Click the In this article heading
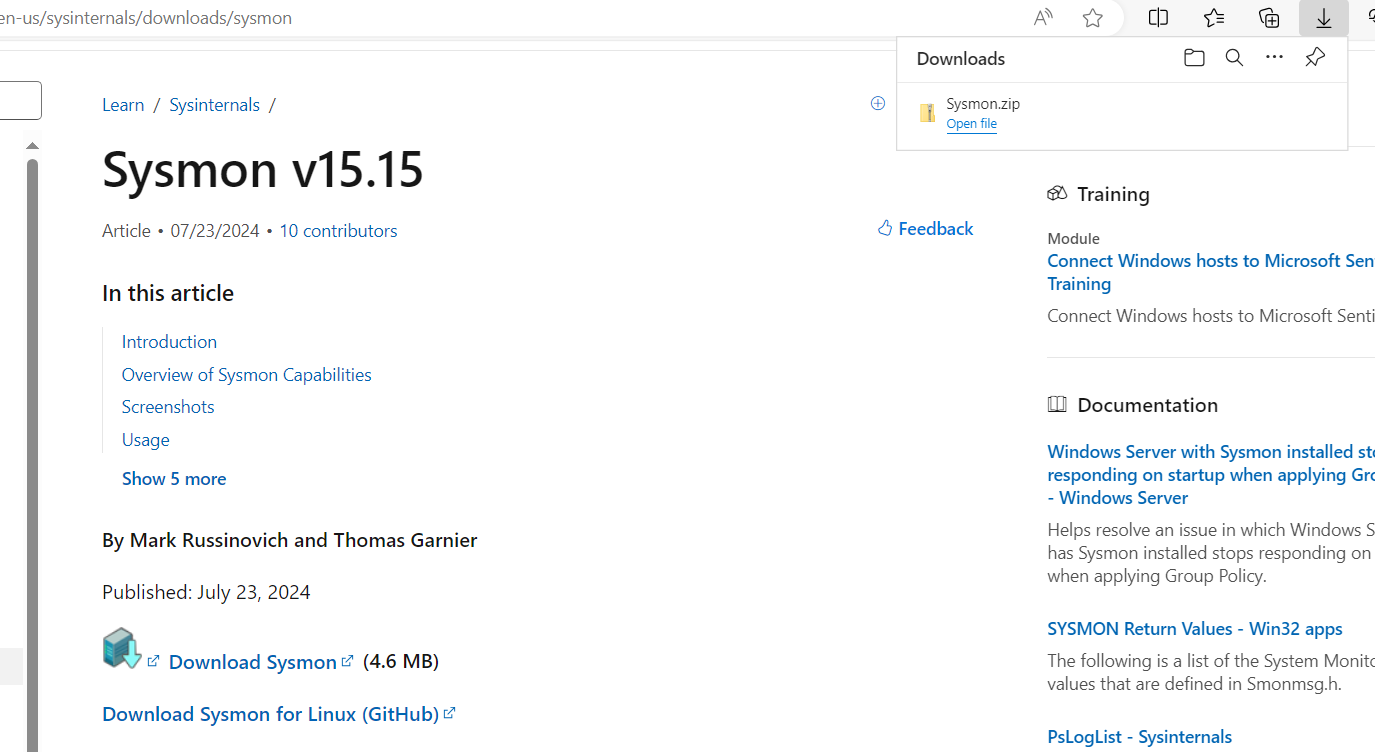Viewport: 1375px width, 752px height. pyautogui.click(x=168, y=293)
